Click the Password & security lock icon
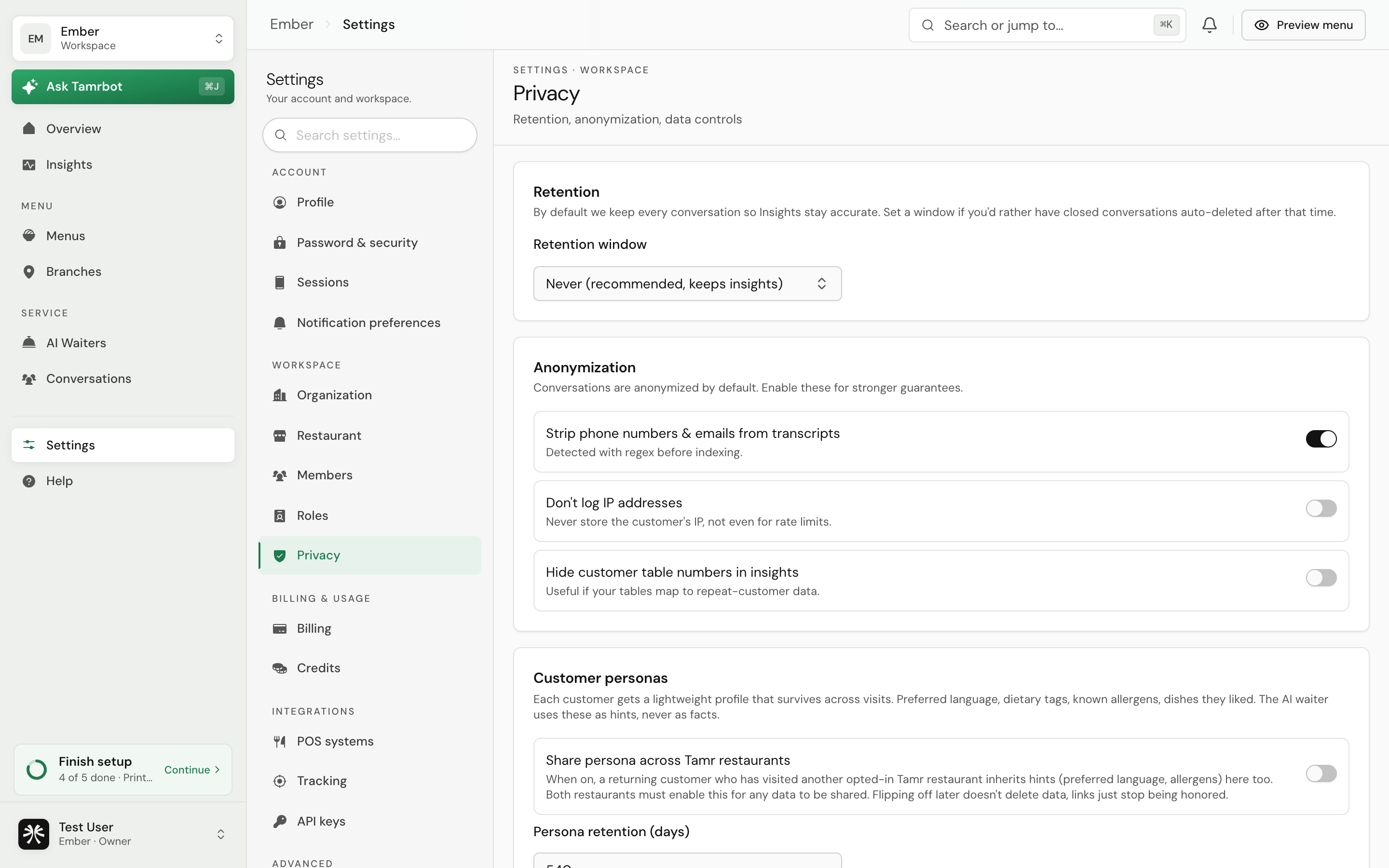Image resolution: width=1389 pixels, height=868 pixels. coord(280,242)
